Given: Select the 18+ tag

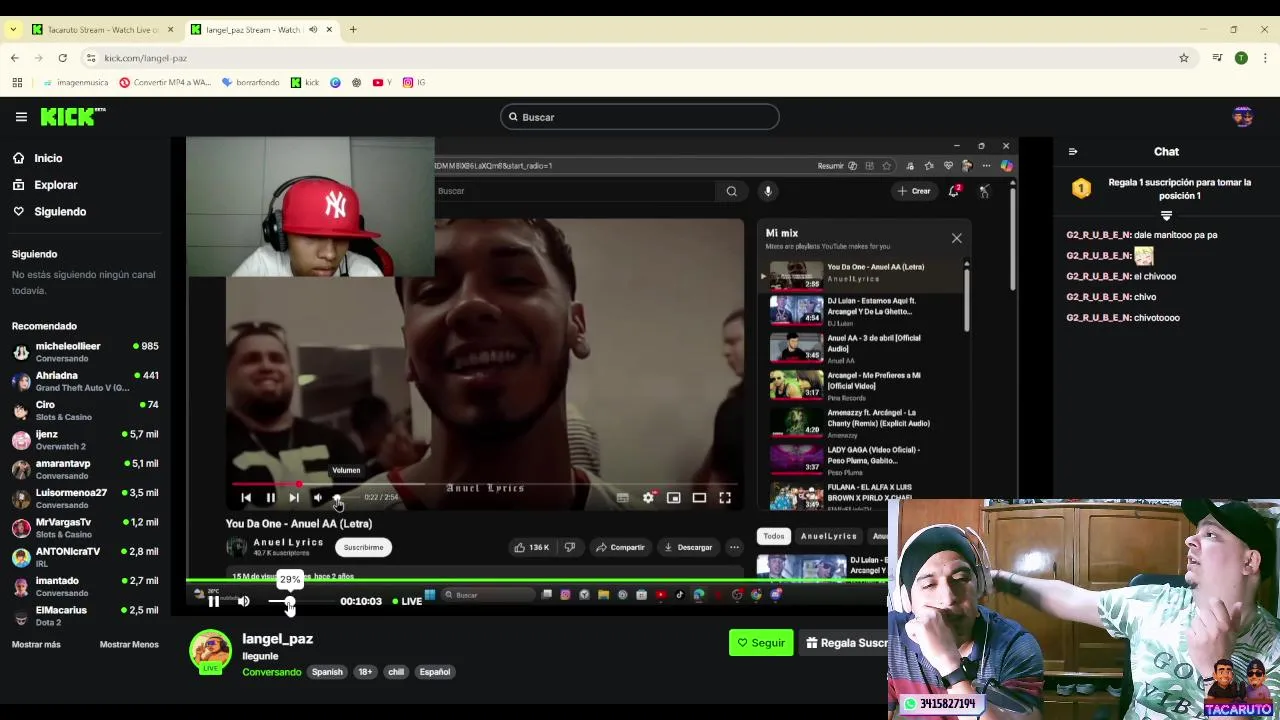Looking at the screenshot, I should click(365, 672).
